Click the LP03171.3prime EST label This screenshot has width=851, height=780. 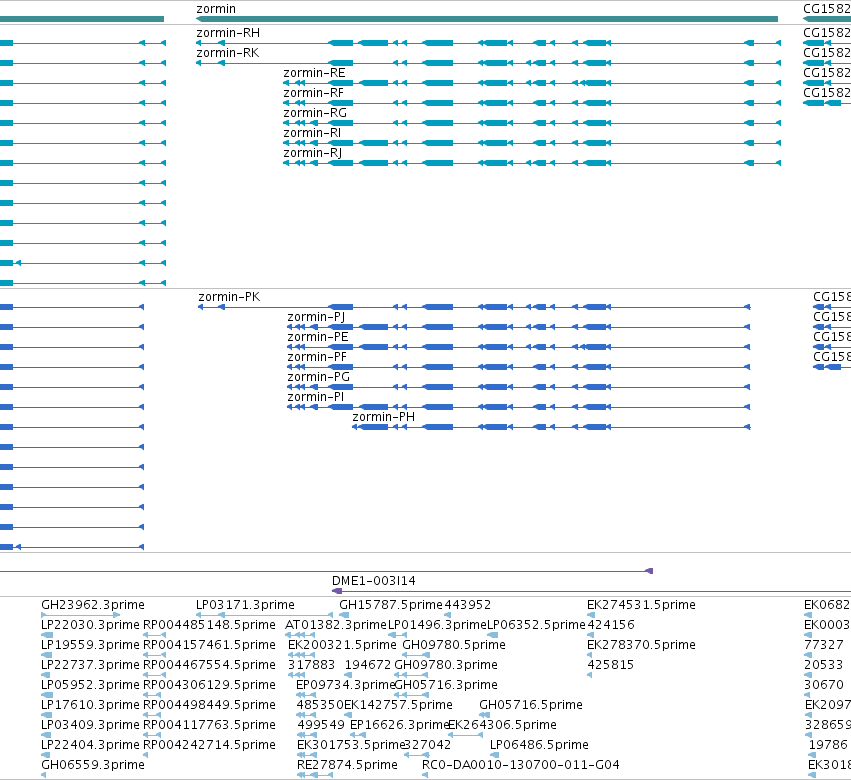coord(245,605)
